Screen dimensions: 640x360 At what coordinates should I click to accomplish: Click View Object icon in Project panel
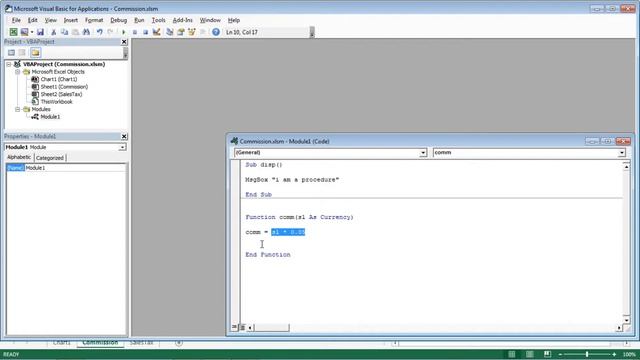pos(22,52)
